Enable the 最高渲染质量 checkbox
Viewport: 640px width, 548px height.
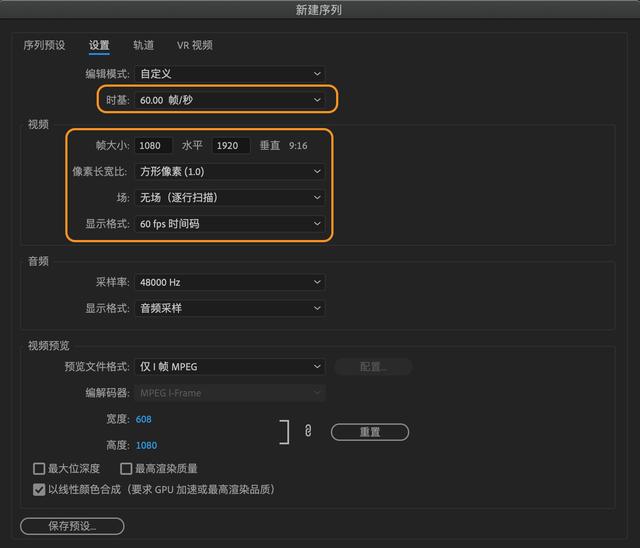coord(126,468)
